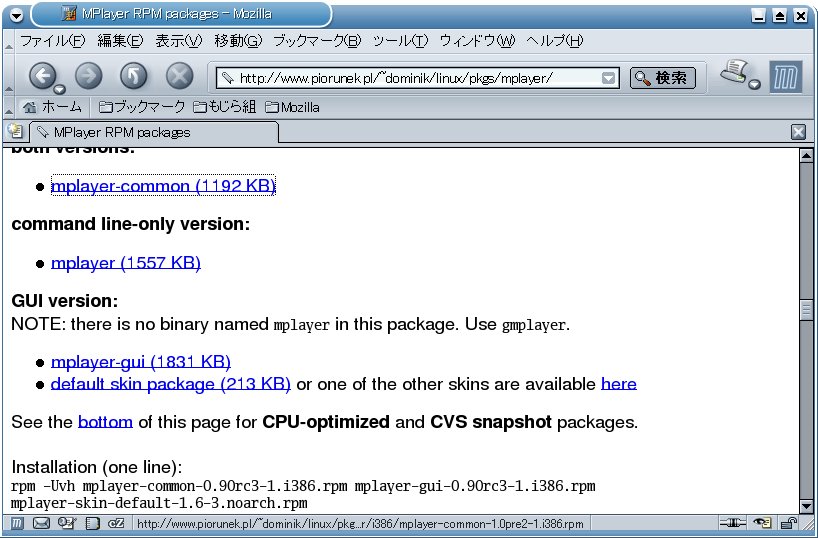Viewport: 818px width, 538px height.
Task: Open the Back button history dropdown
Action: 59,89
